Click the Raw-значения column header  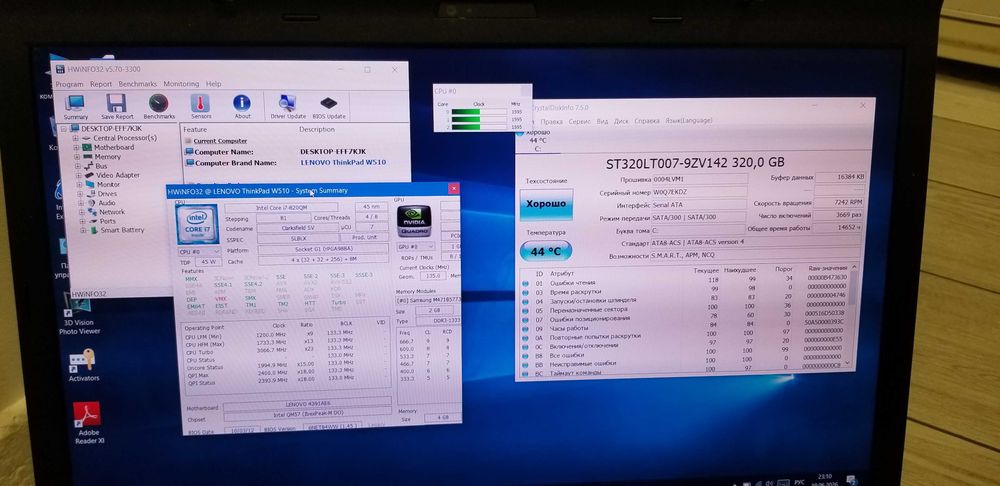click(x=827, y=269)
